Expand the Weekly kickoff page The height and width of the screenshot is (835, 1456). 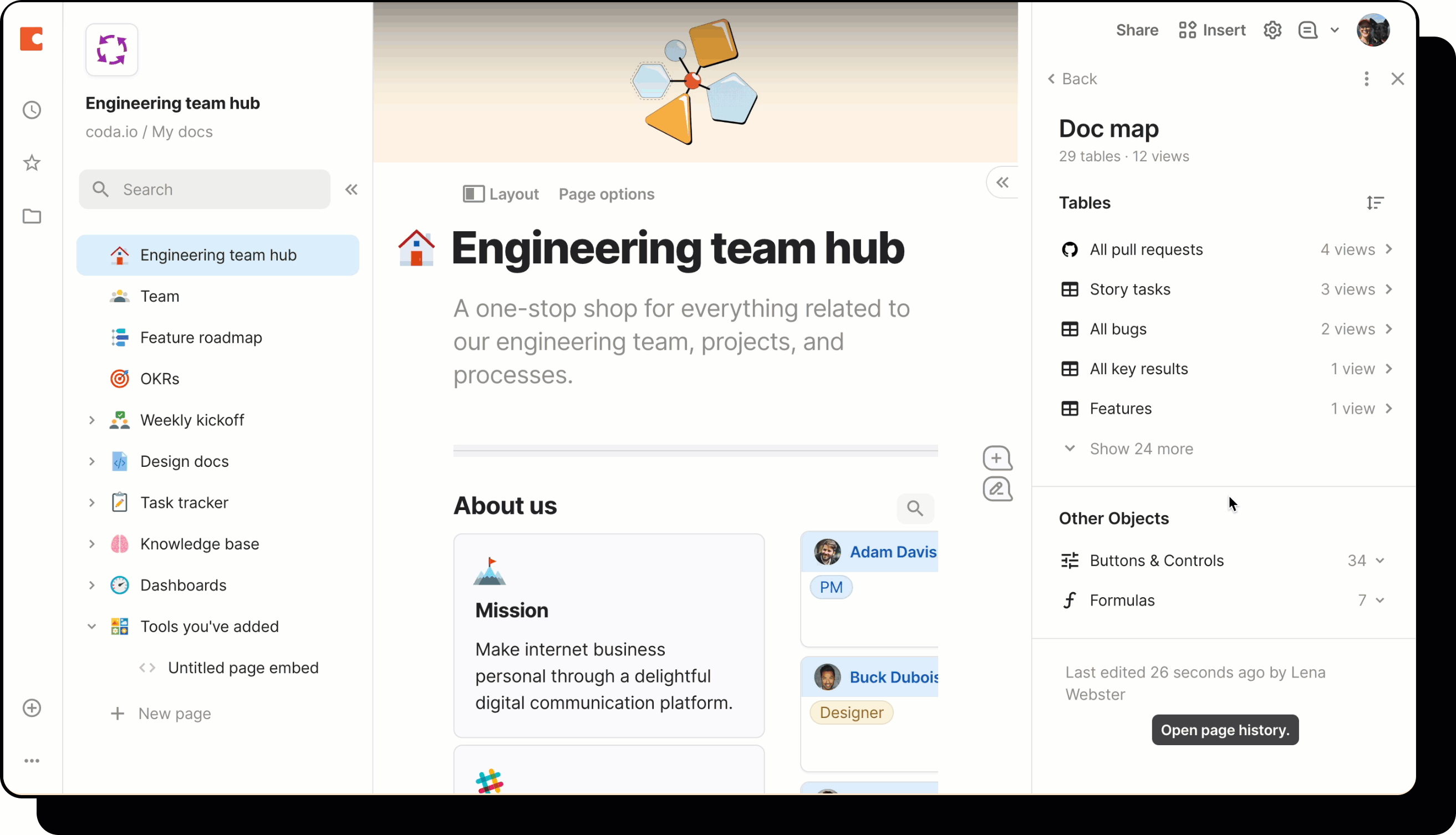[x=91, y=420]
